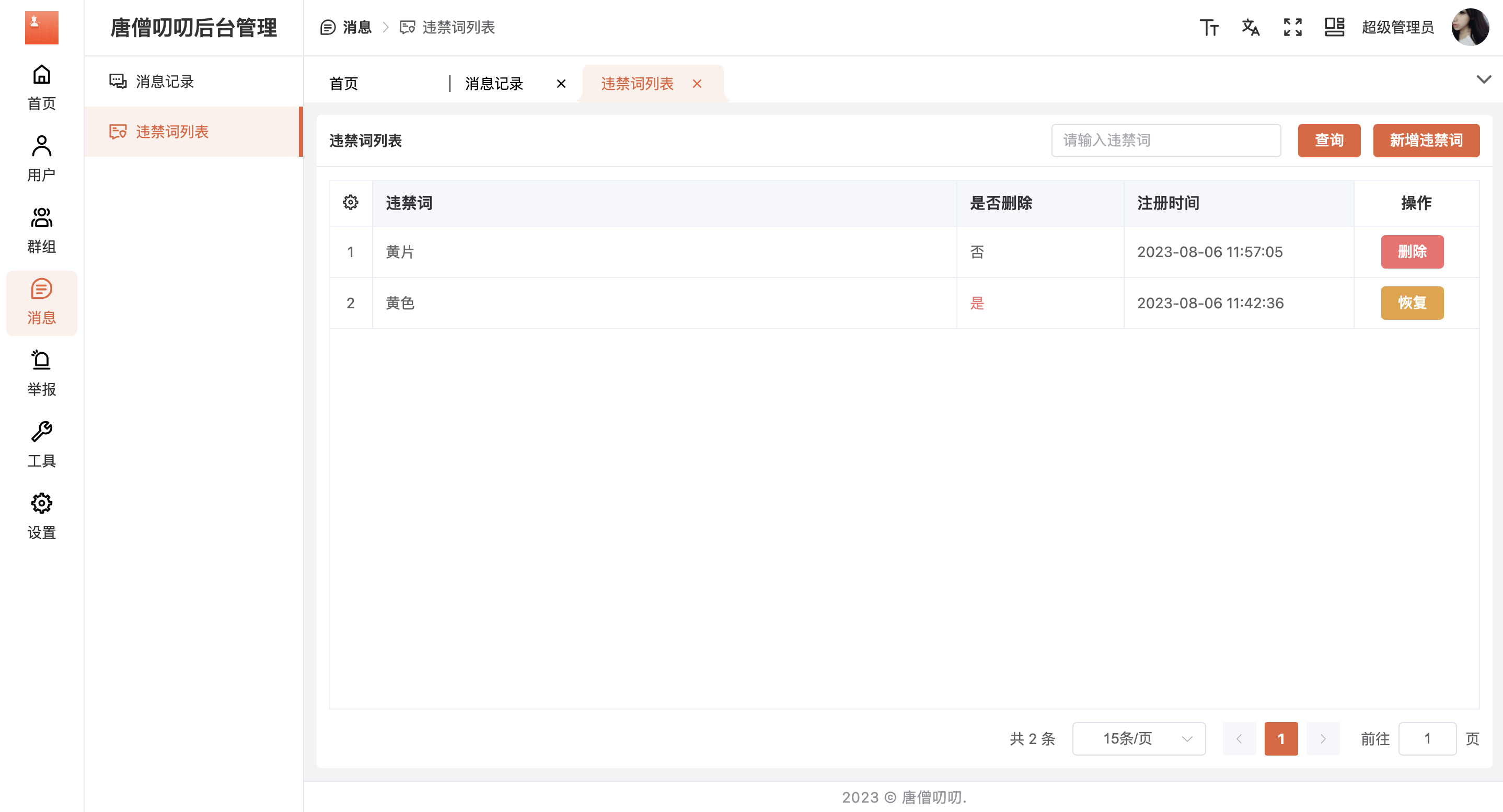The width and height of the screenshot is (1503, 812).
Task: Expand the 15条/页 page size dropdown
Action: pyautogui.click(x=1138, y=738)
